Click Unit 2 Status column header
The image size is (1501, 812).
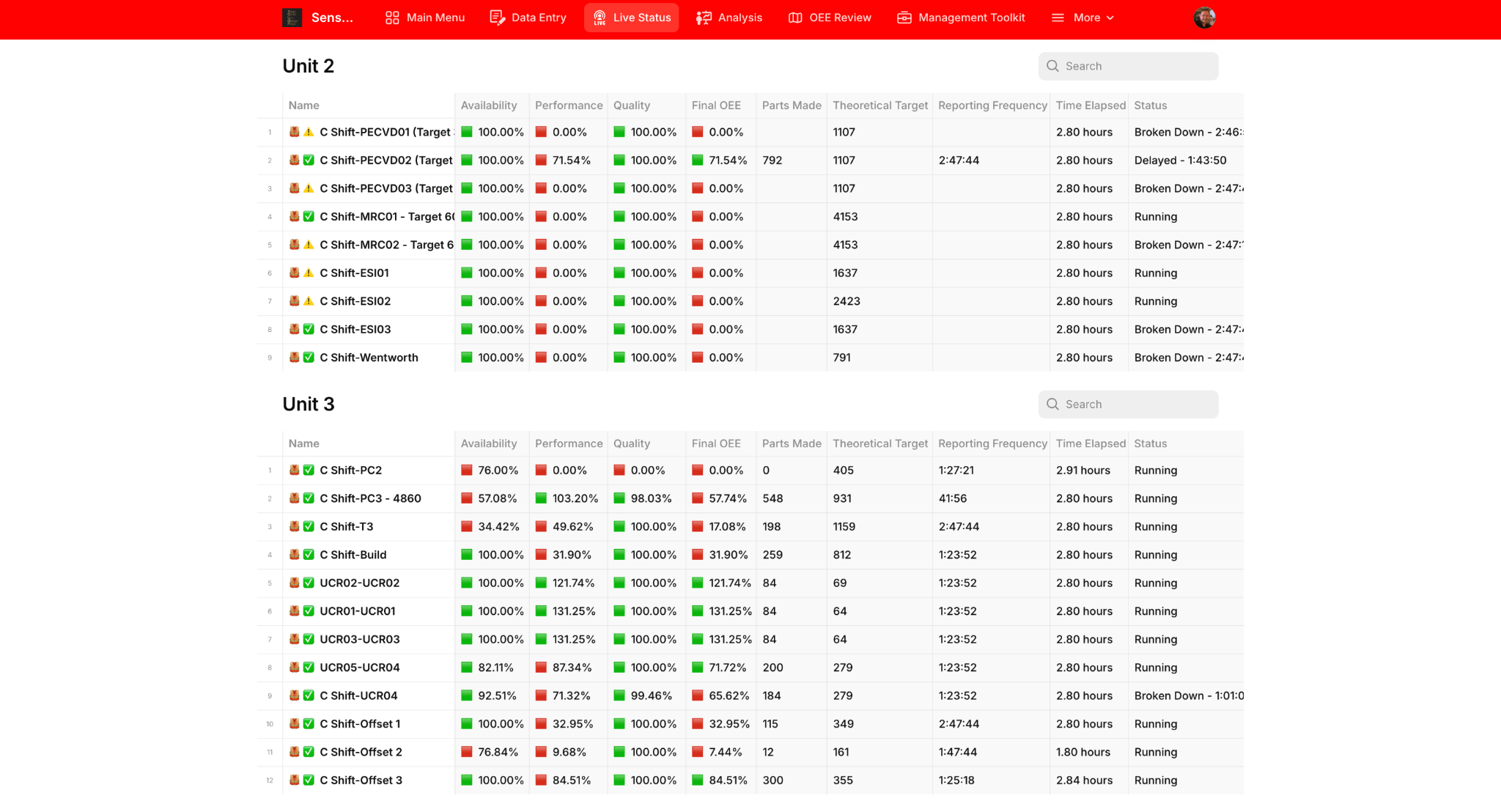pyautogui.click(x=1151, y=106)
